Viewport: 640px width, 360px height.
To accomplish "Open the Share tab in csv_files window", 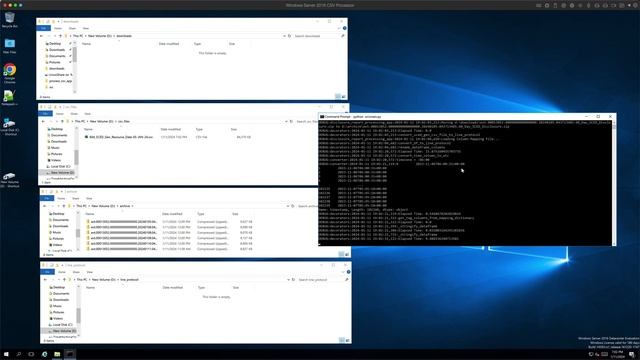I will coord(74,113).
